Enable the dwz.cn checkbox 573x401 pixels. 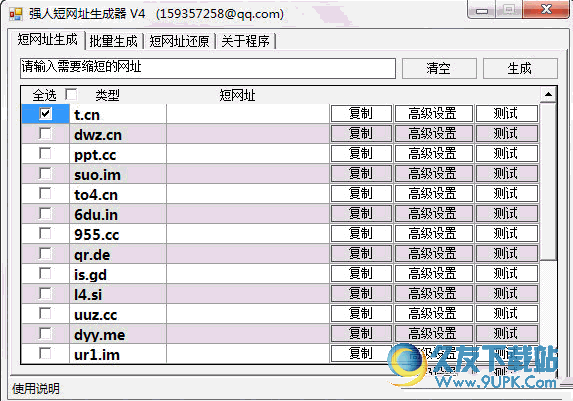click(45, 133)
